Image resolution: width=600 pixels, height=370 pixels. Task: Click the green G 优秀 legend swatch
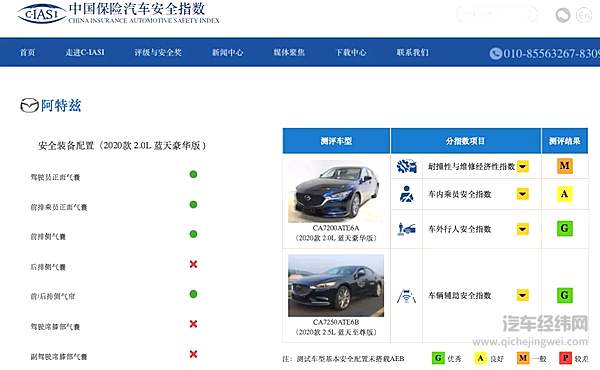pyautogui.click(x=438, y=359)
